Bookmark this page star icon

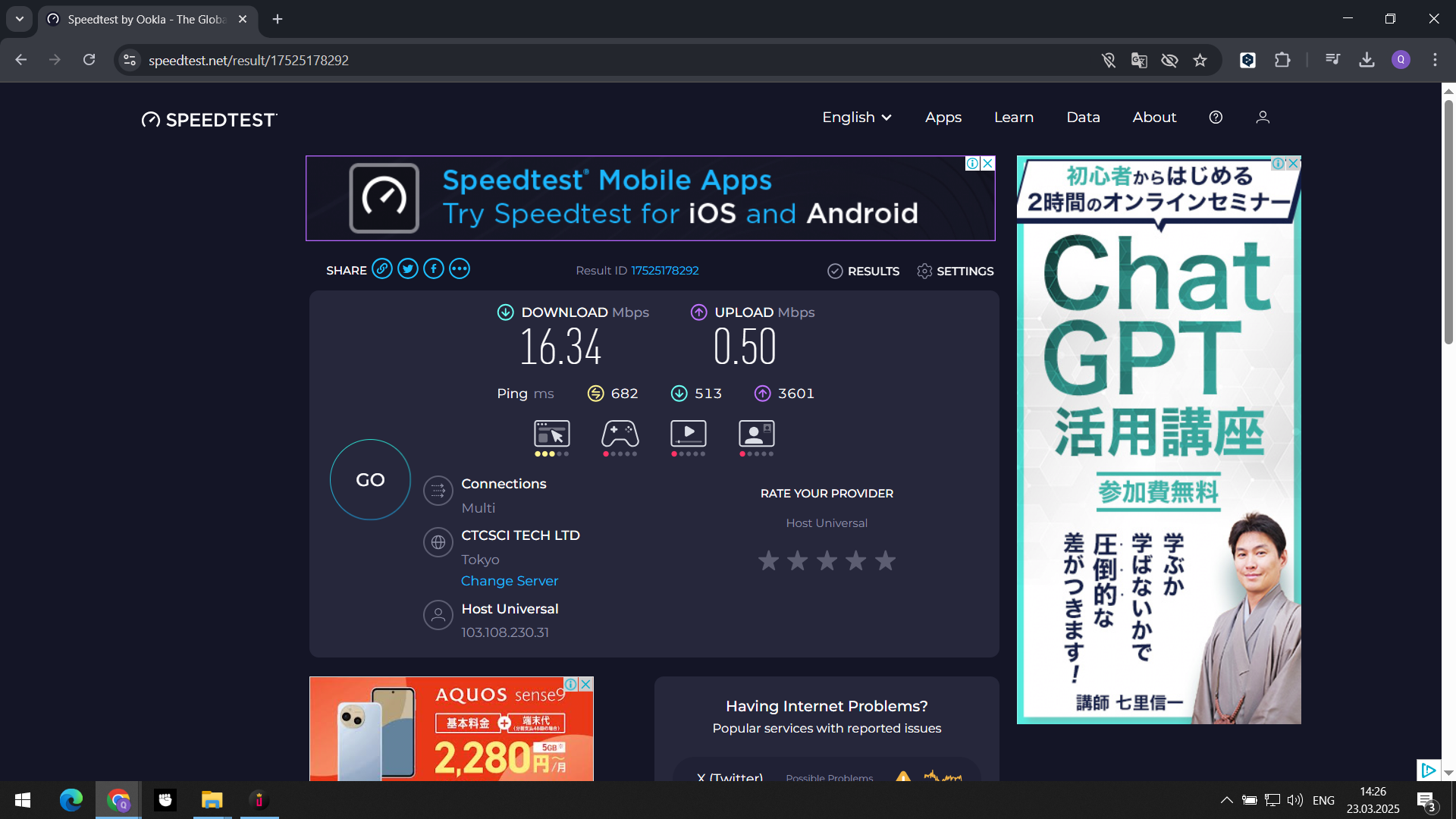click(x=1200, y=60)
